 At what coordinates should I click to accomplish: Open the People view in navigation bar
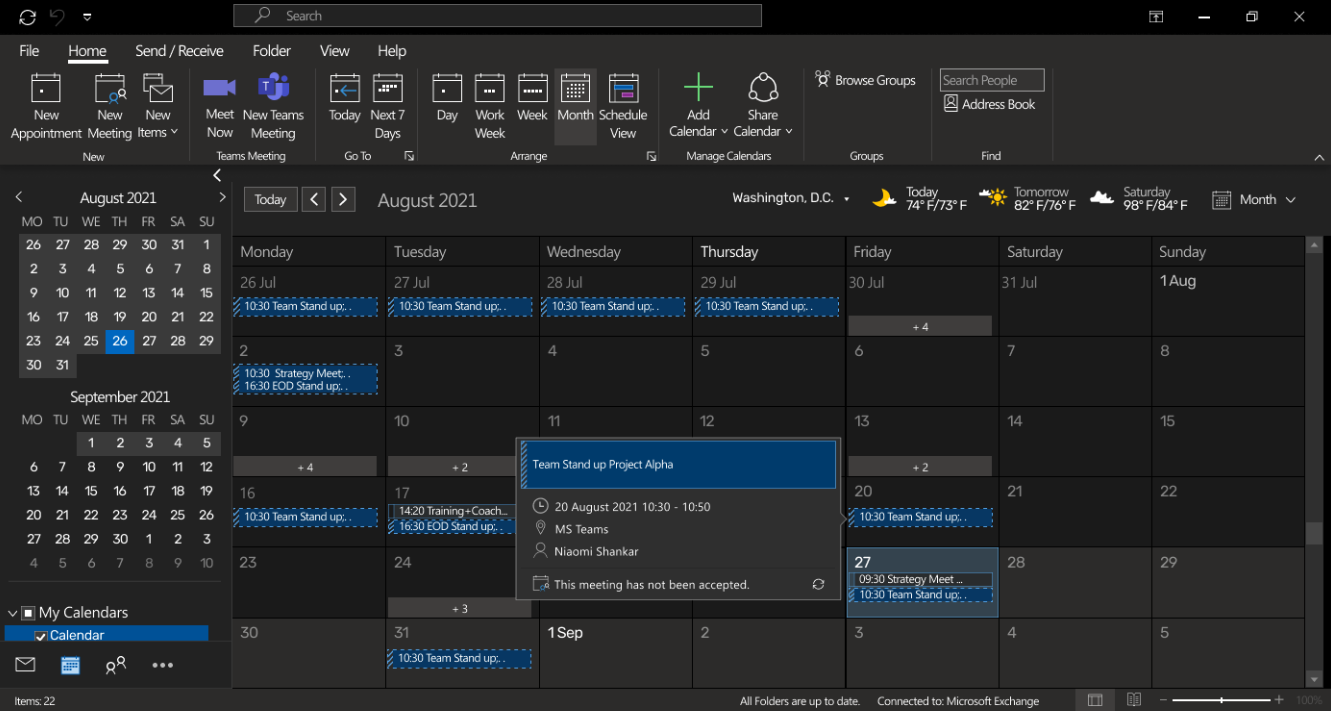[x=116, y=665]
